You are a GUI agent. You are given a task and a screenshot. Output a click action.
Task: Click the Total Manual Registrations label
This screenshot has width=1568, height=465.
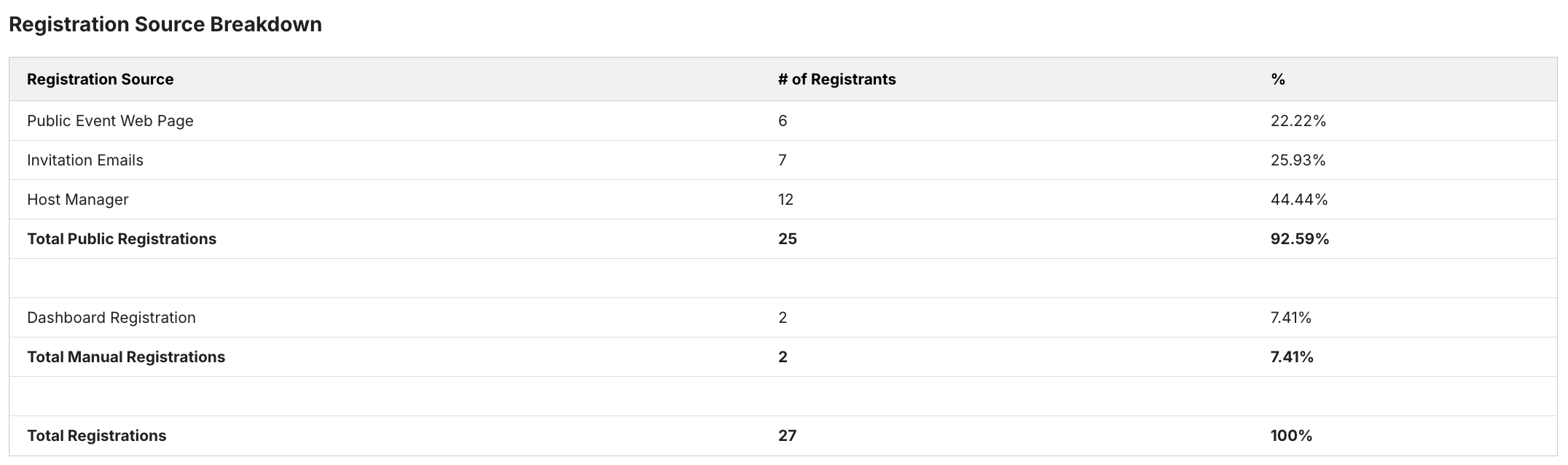(126, 357)
